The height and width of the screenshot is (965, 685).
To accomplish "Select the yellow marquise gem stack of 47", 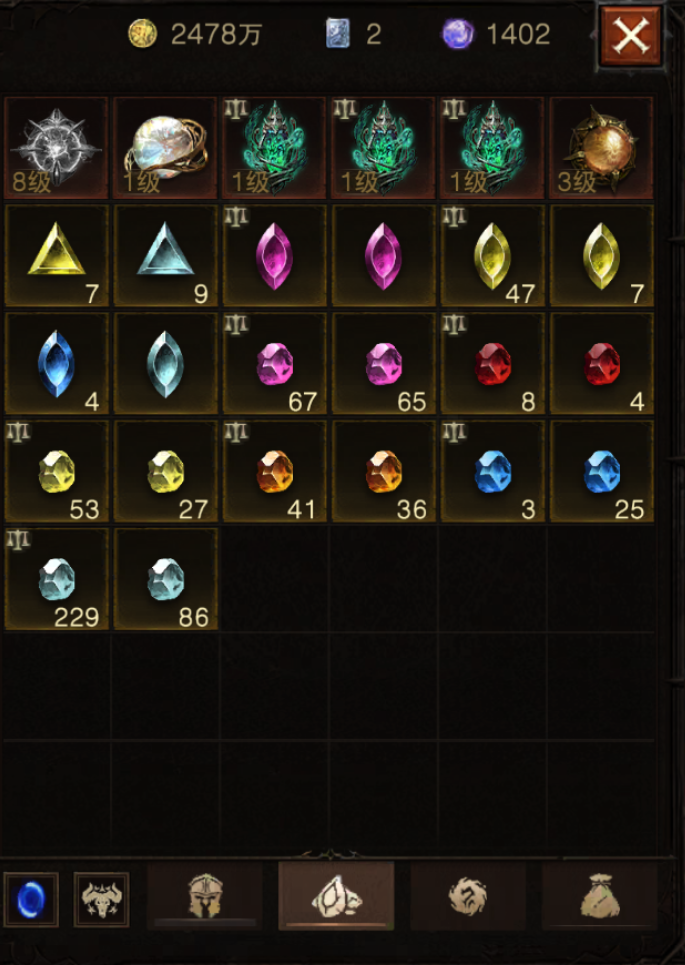I will point(492,255).
